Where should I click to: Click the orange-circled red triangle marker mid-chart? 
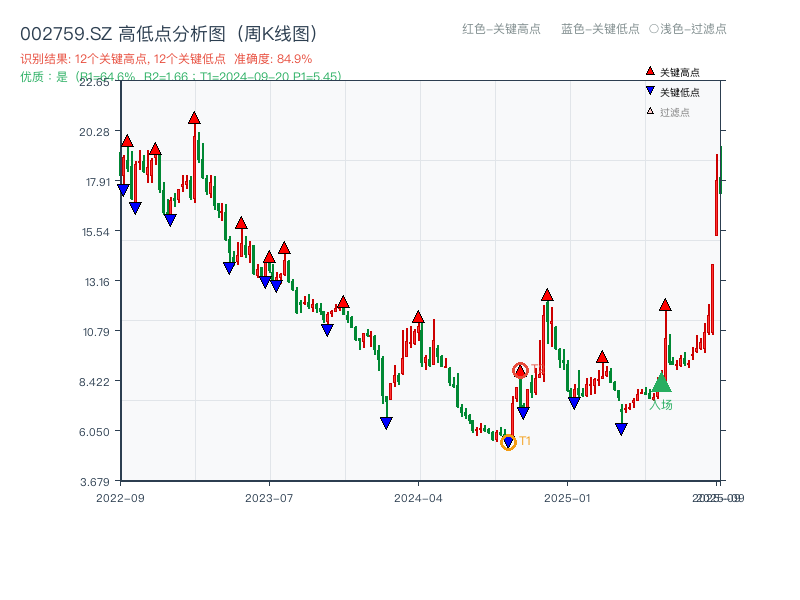(x=521, y=369)
